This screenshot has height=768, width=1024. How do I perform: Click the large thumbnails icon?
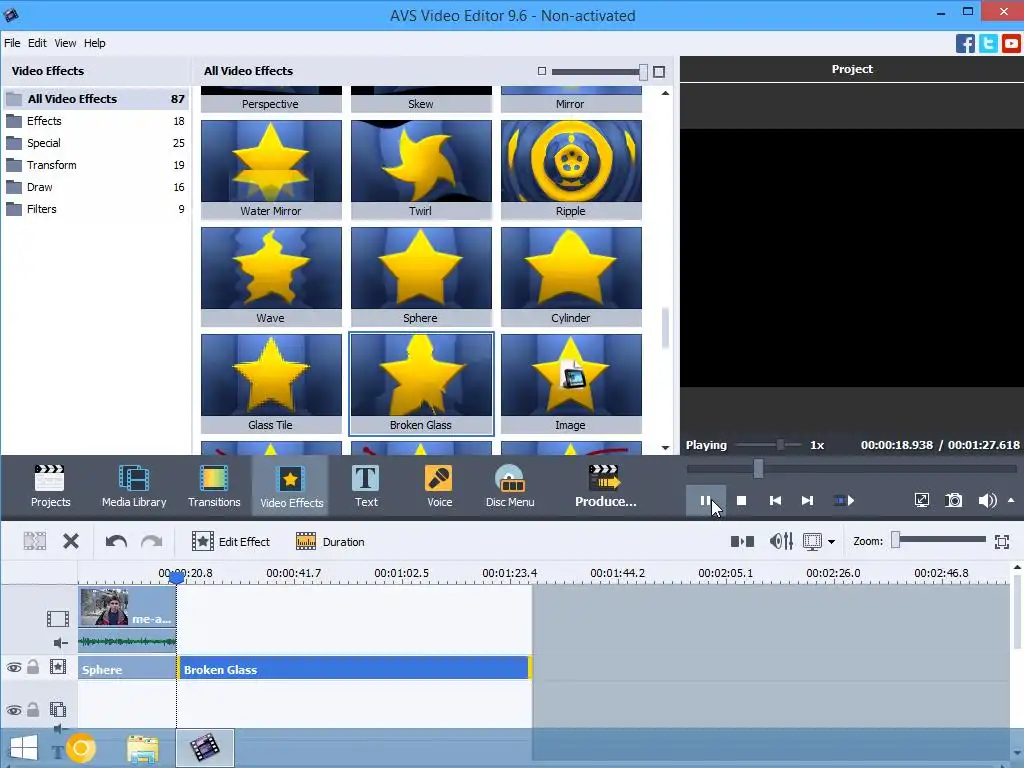click(659, 71)
